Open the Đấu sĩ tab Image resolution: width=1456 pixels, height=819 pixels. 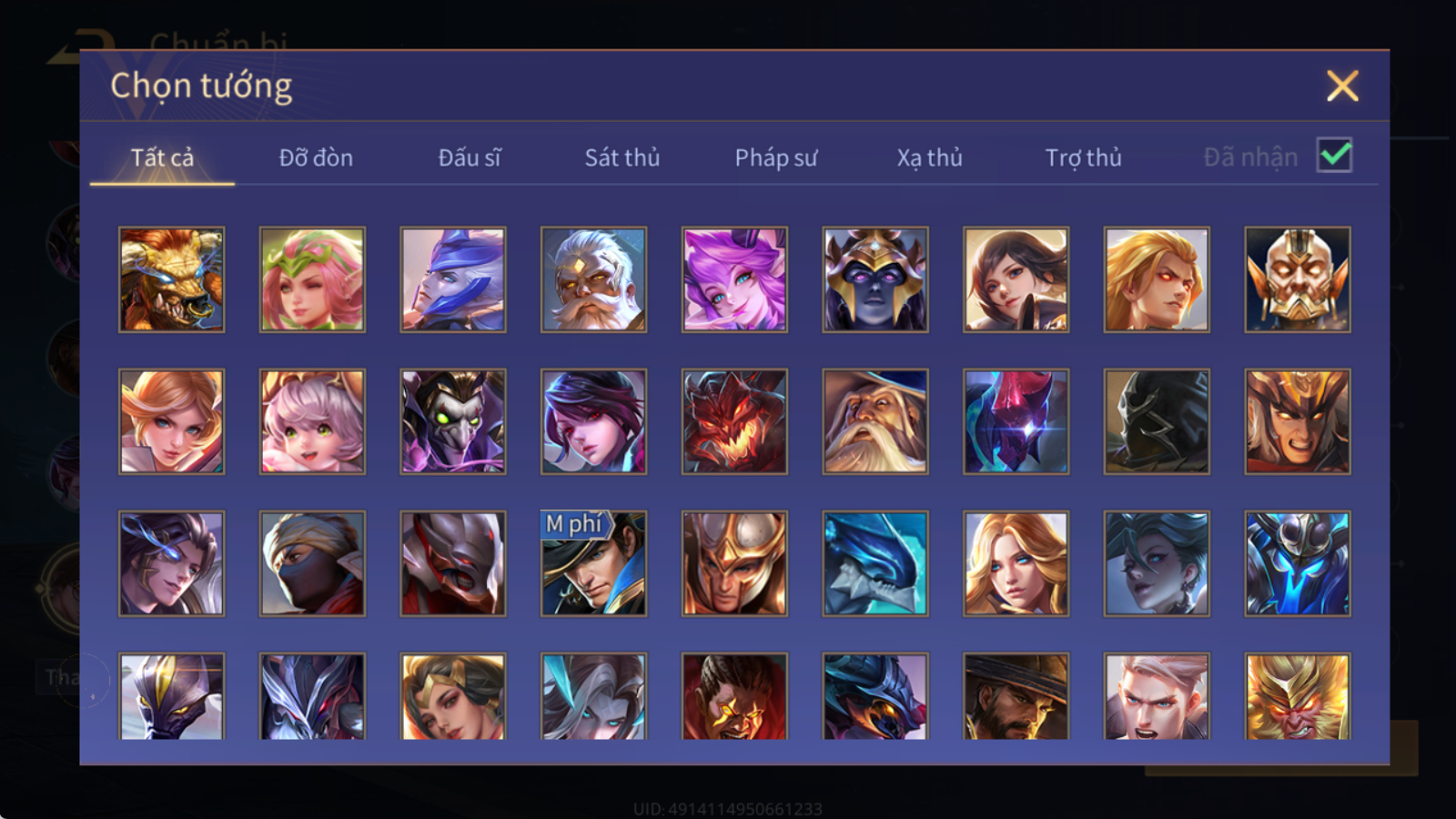coord(470,157)
